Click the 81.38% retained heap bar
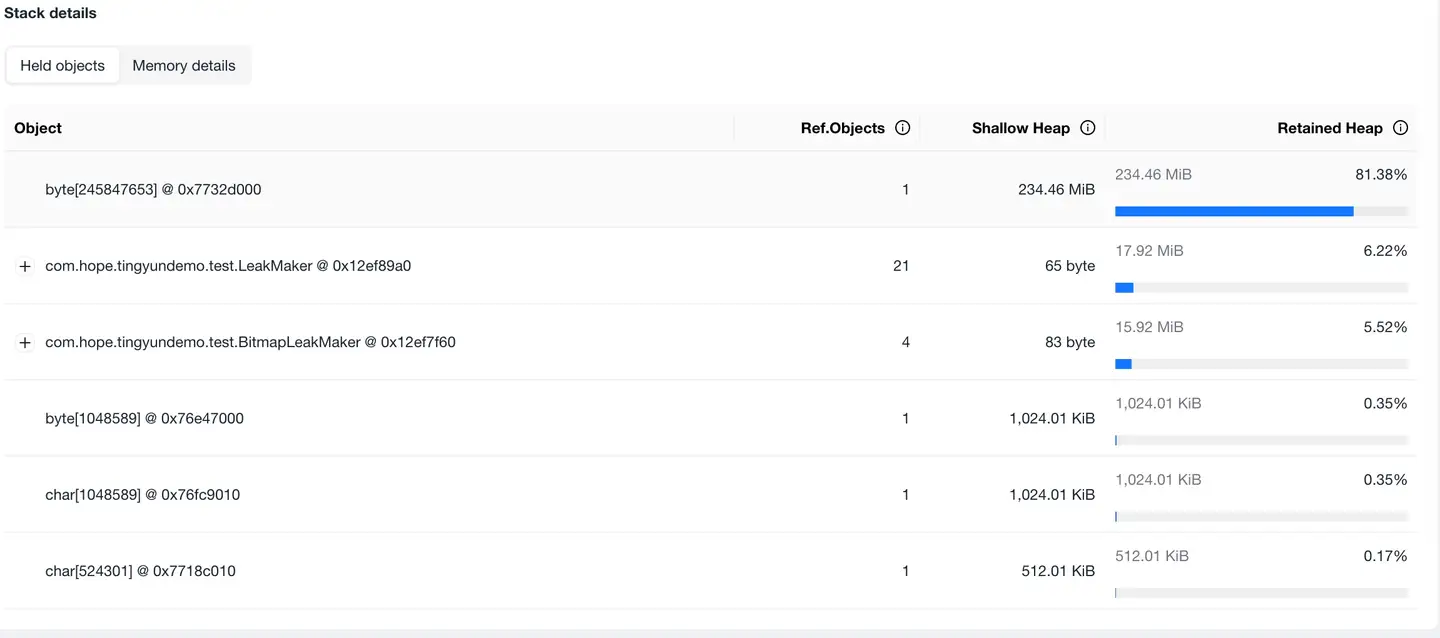 [1260, 211]
